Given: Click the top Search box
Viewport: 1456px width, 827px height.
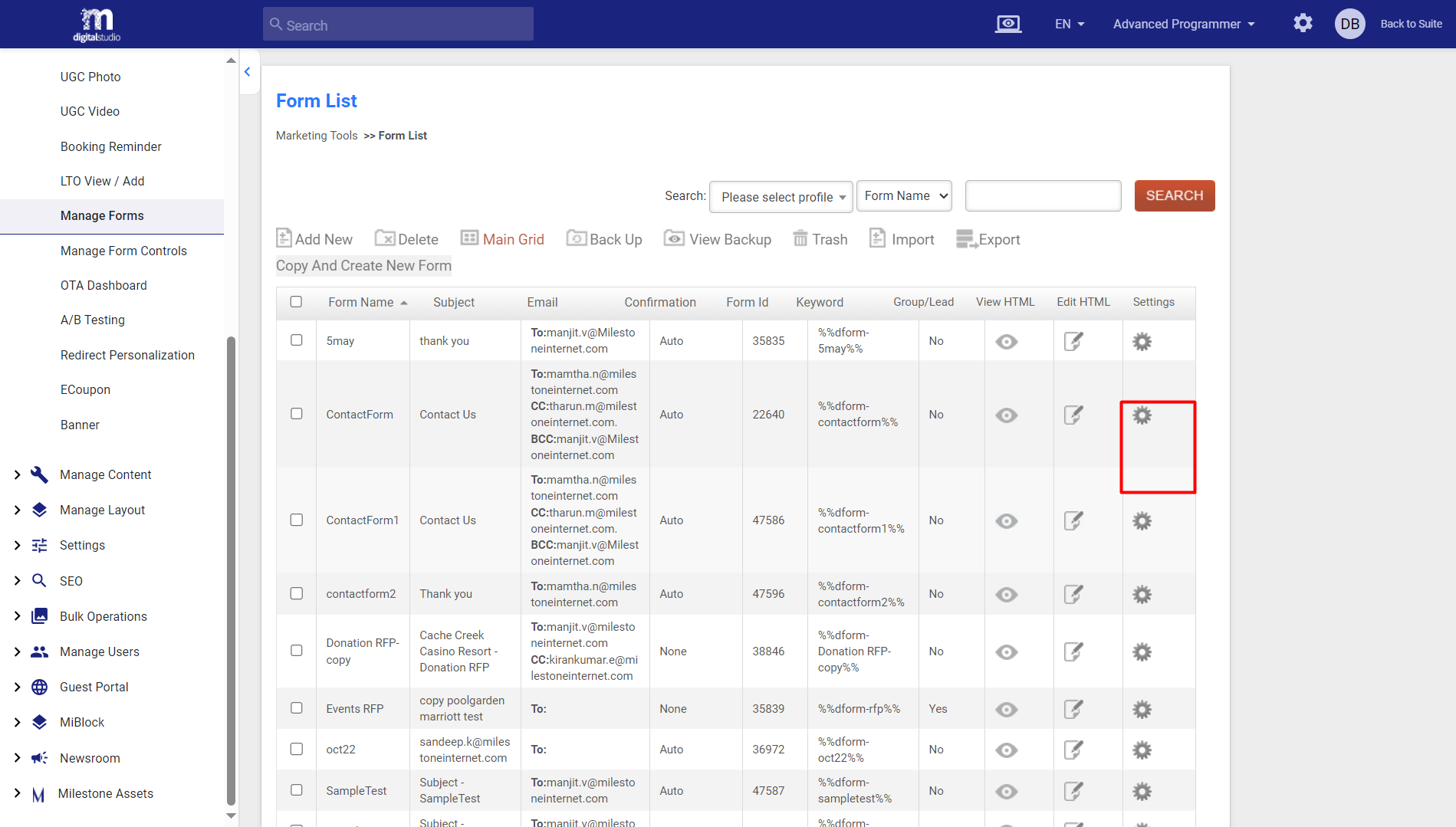Looking at the screenshot, I should pos(398,25).
